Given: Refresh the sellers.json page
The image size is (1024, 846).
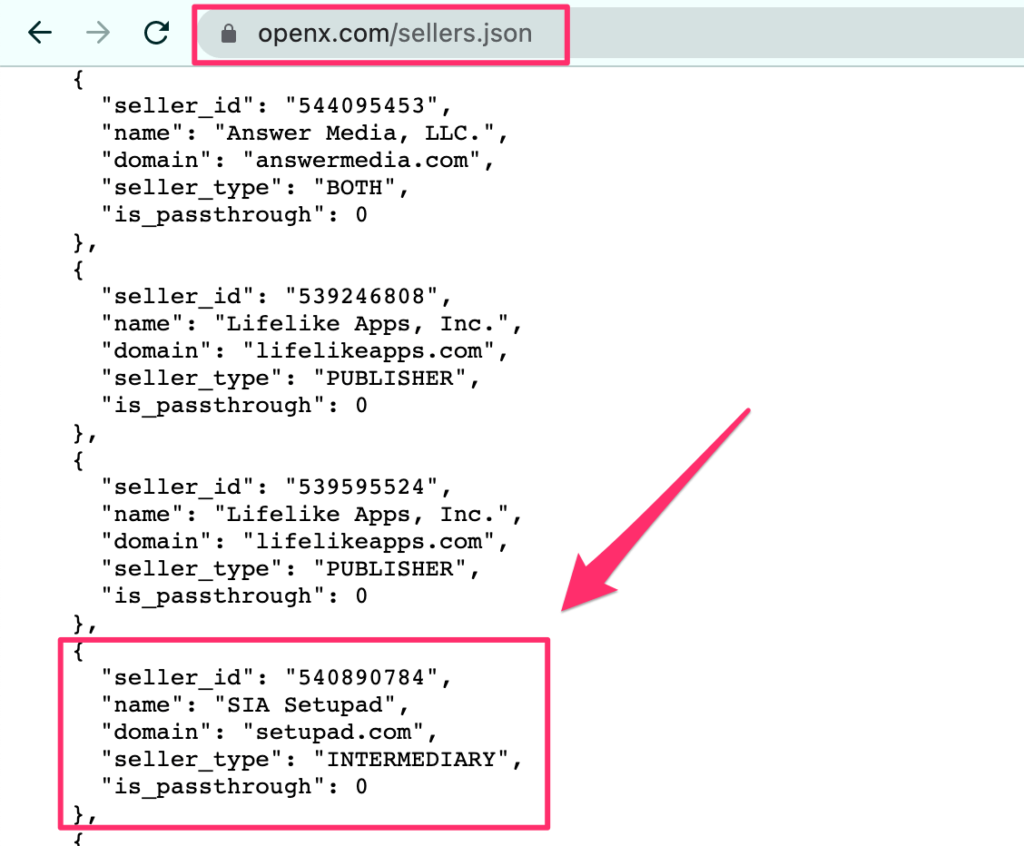Looking at the screenshot, I should coord(156,33).
